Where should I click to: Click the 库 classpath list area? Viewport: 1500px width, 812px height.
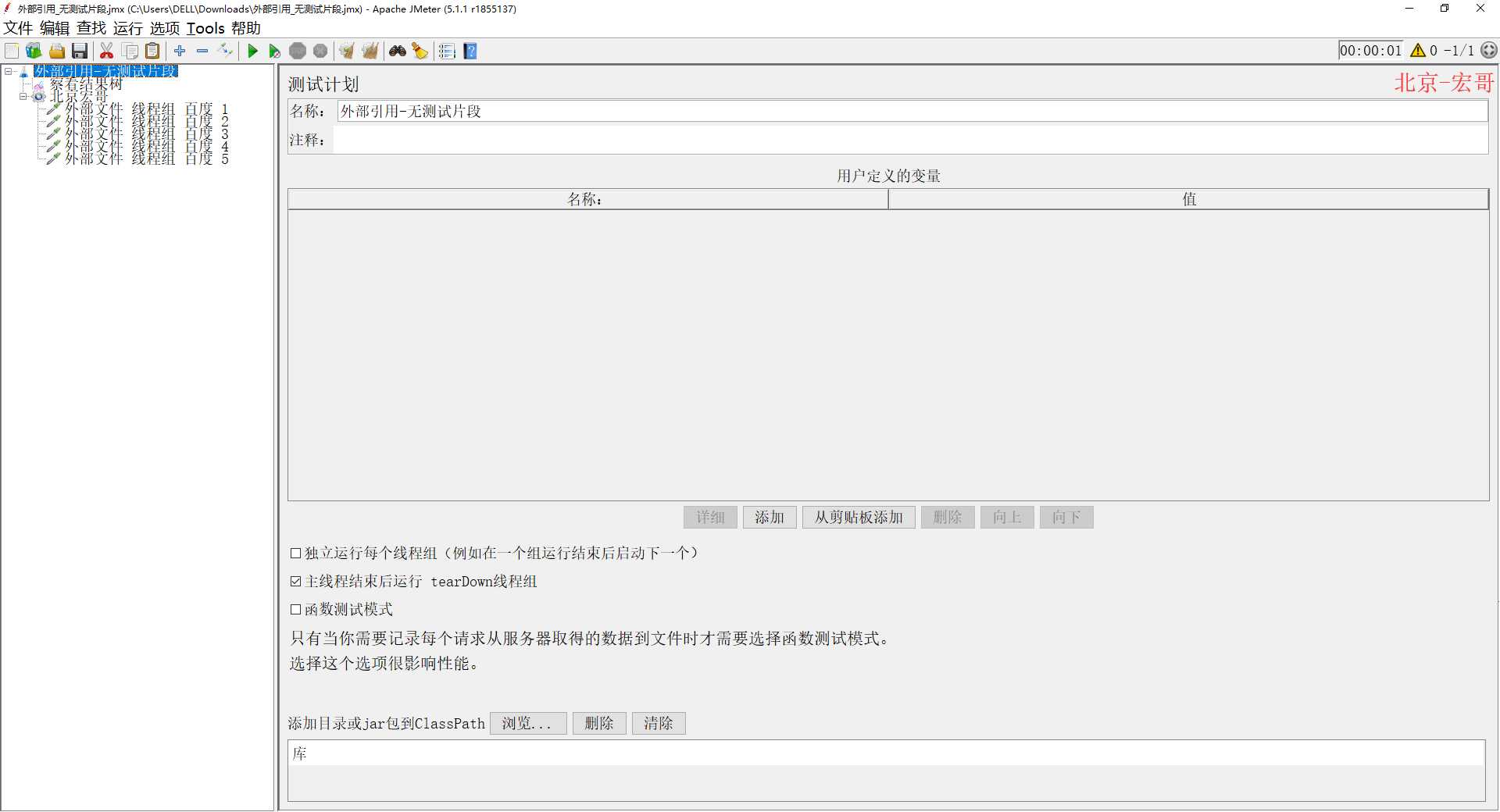pos(887,770)
